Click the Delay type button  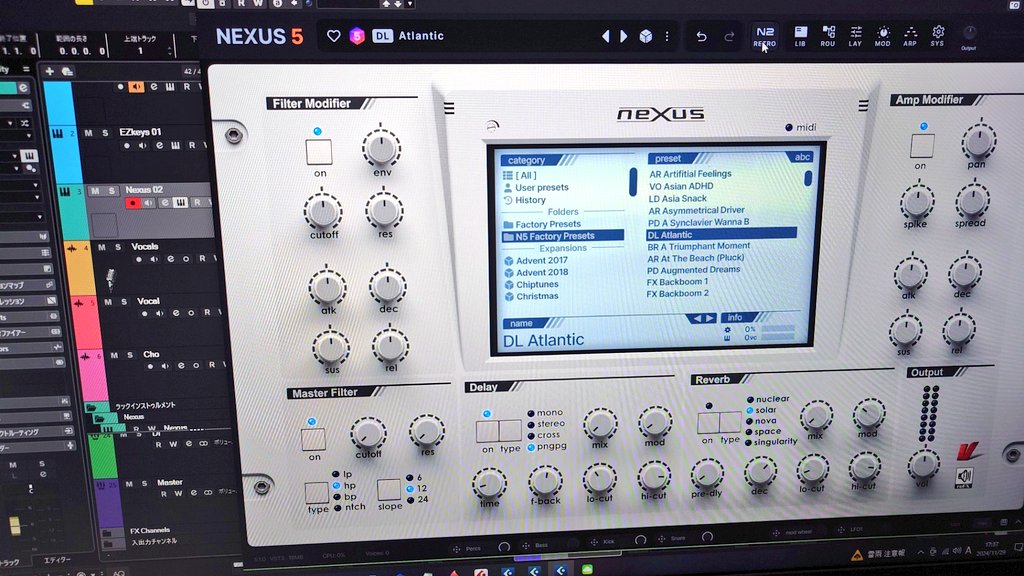pyautogui.click(x=510, y=431)
